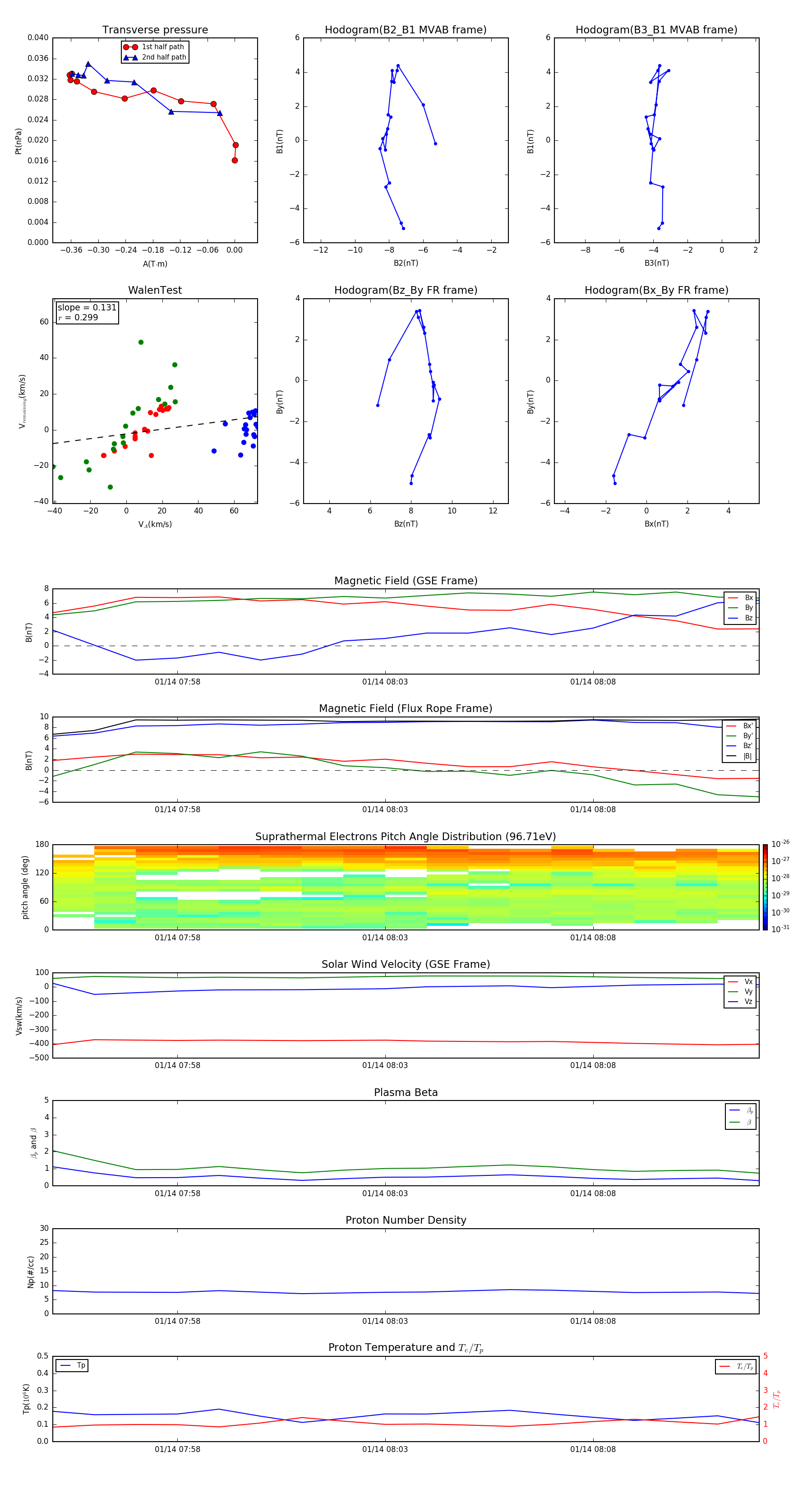Select '2nd half path' legend entry
The image size is (812, 1489).
(x=155, y=57)
